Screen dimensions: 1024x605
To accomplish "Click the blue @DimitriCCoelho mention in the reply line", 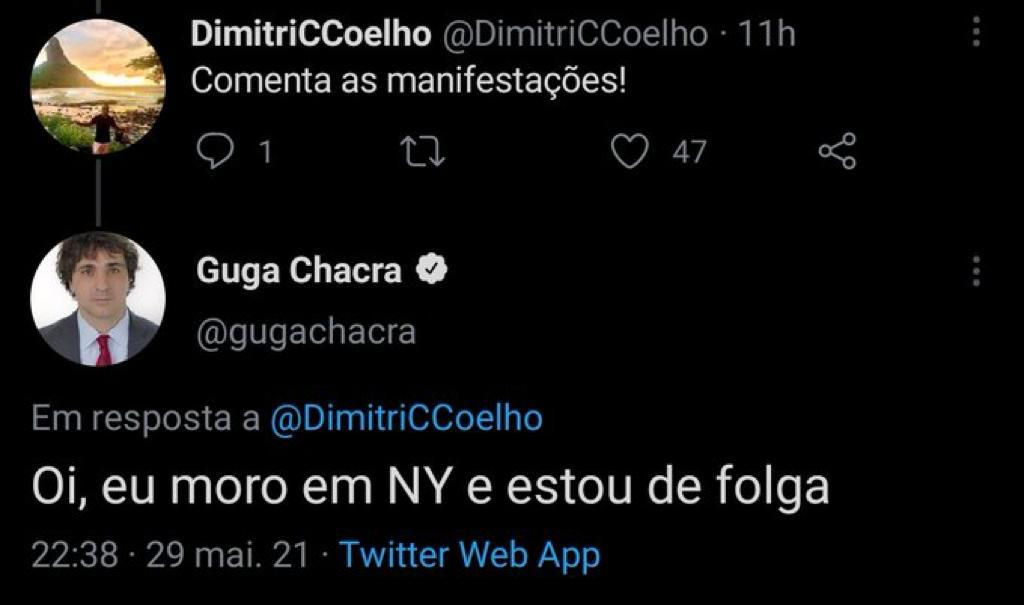I will tap(406, 418).
